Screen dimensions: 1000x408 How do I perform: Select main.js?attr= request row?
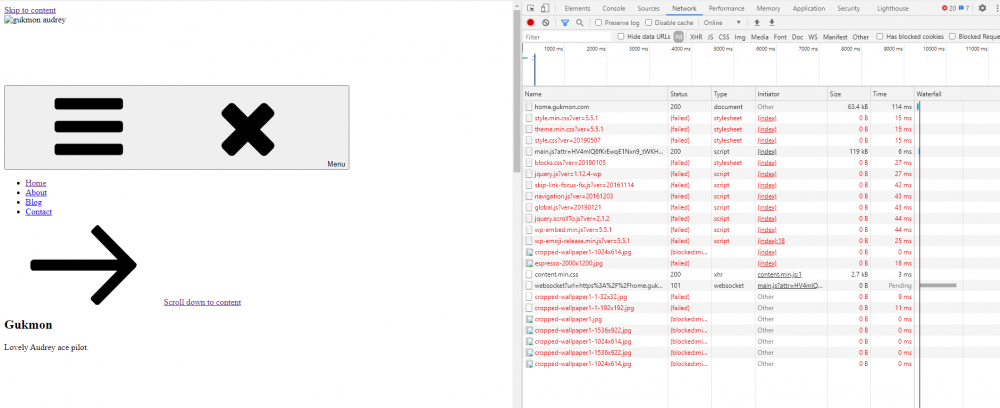pyautogui.click(x=761, y=151)
